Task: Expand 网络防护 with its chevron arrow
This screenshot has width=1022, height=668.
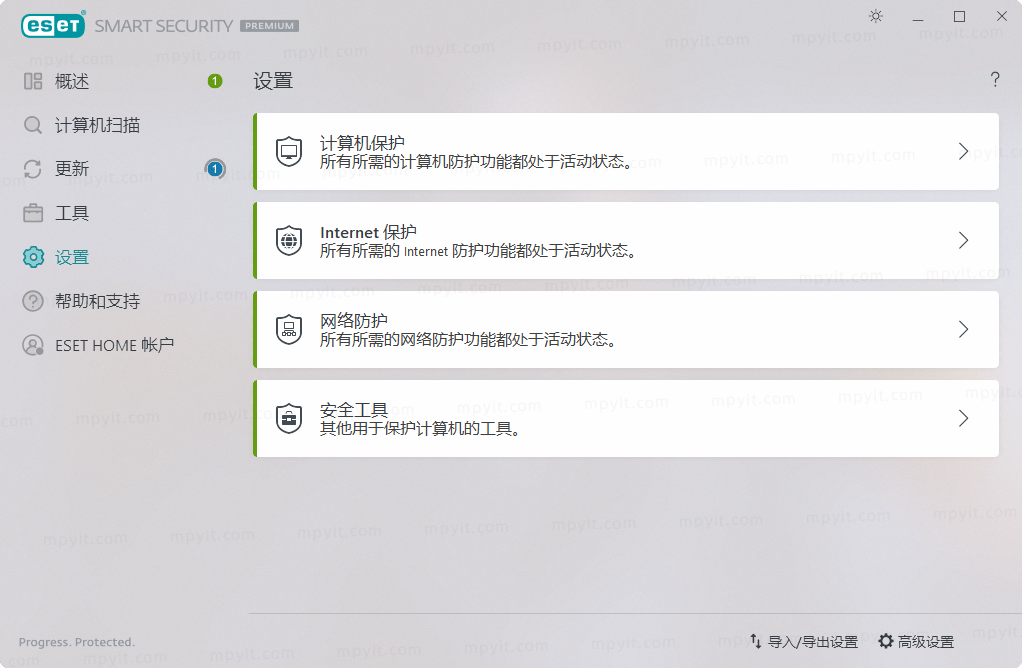Action: click(963, 329)
